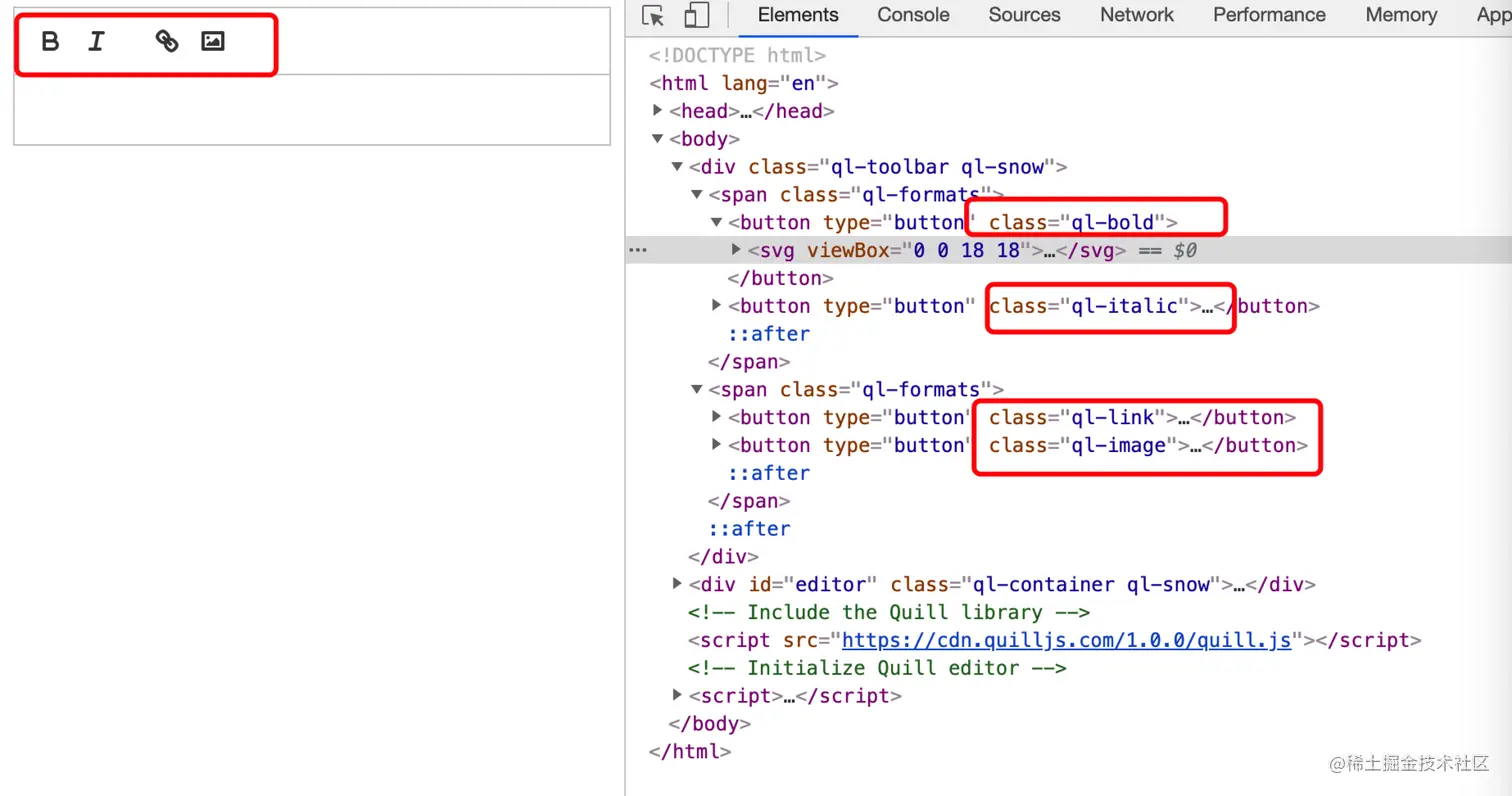Click inside the Quill editor text area
1512x796 pixels.
pos(312,110)
